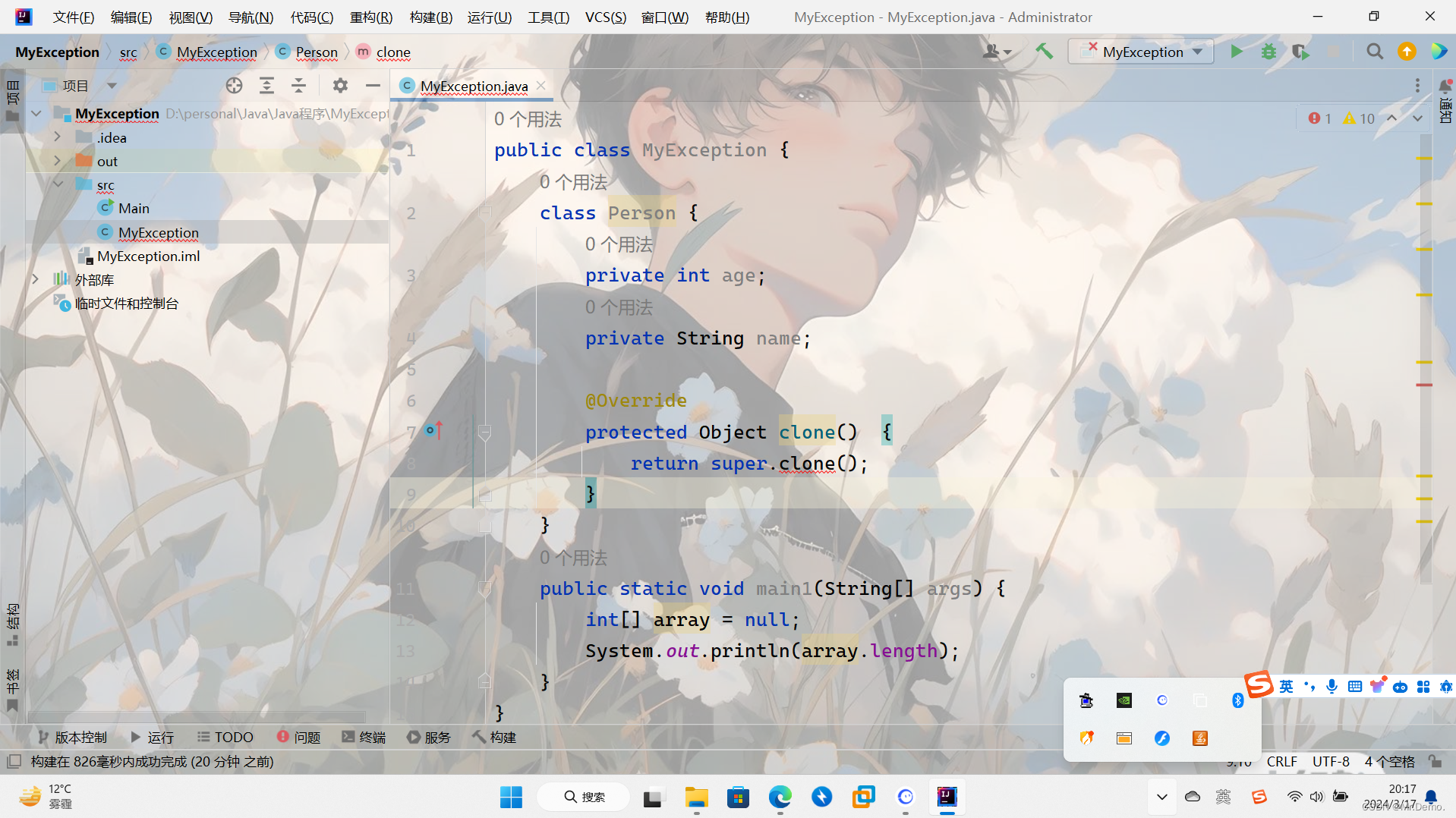Change the CRLF line separator
The image size is (1456, 818).
coord(1281,761)
